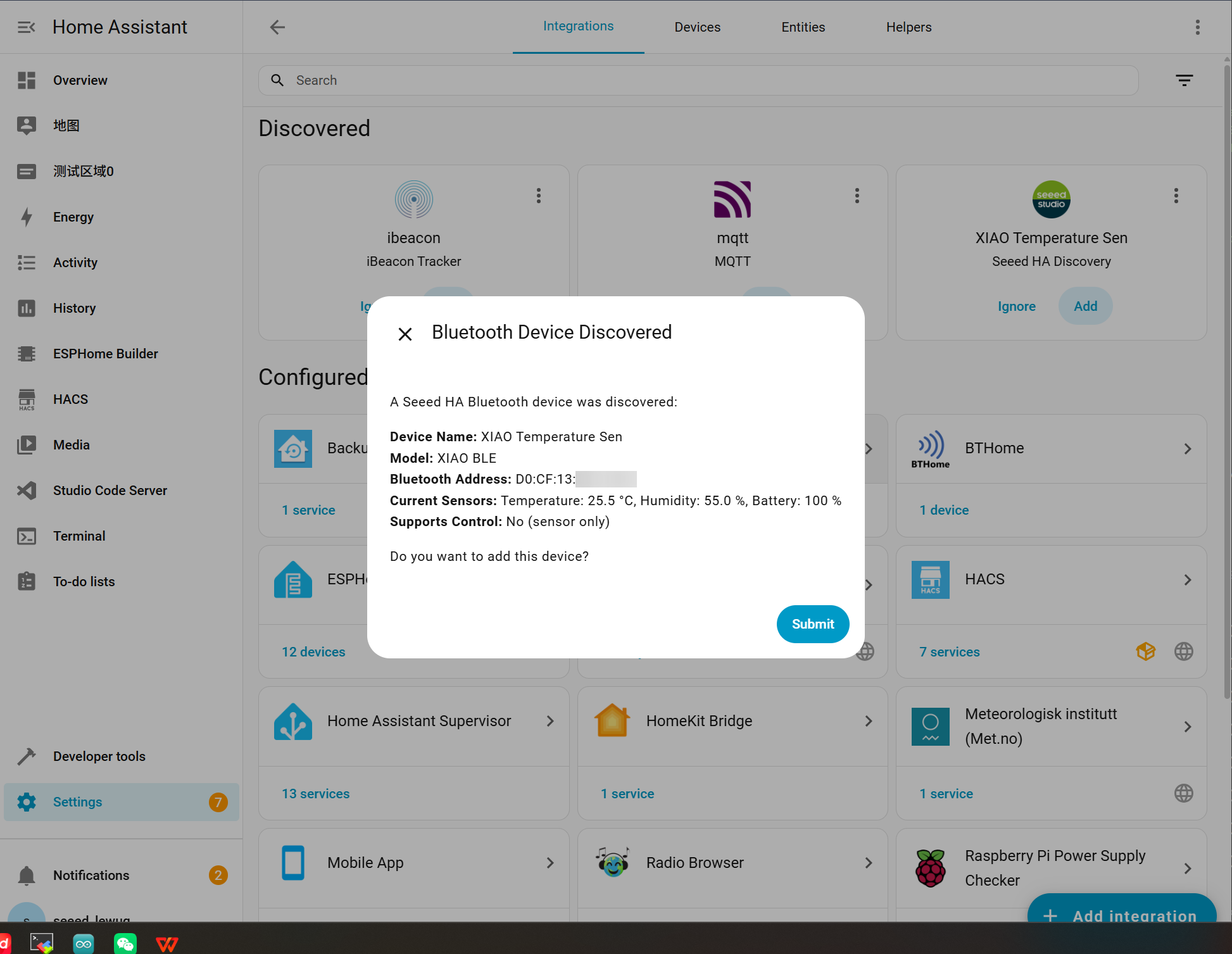Open Terminal from the sidebar
The width and height of the screenshot is (1232, 954).
pyautogui.click(x=79, y=536)
